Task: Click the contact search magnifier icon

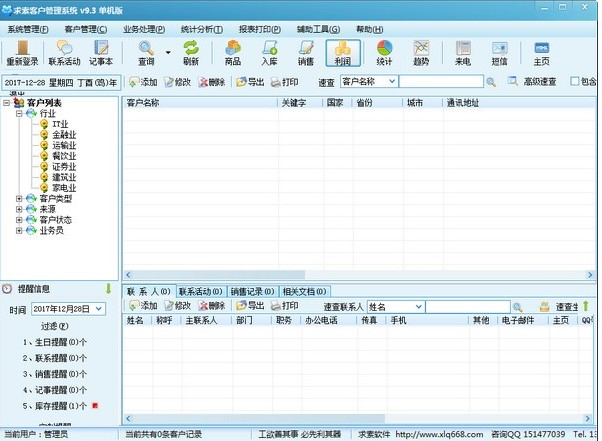Action: click(518, 307)
